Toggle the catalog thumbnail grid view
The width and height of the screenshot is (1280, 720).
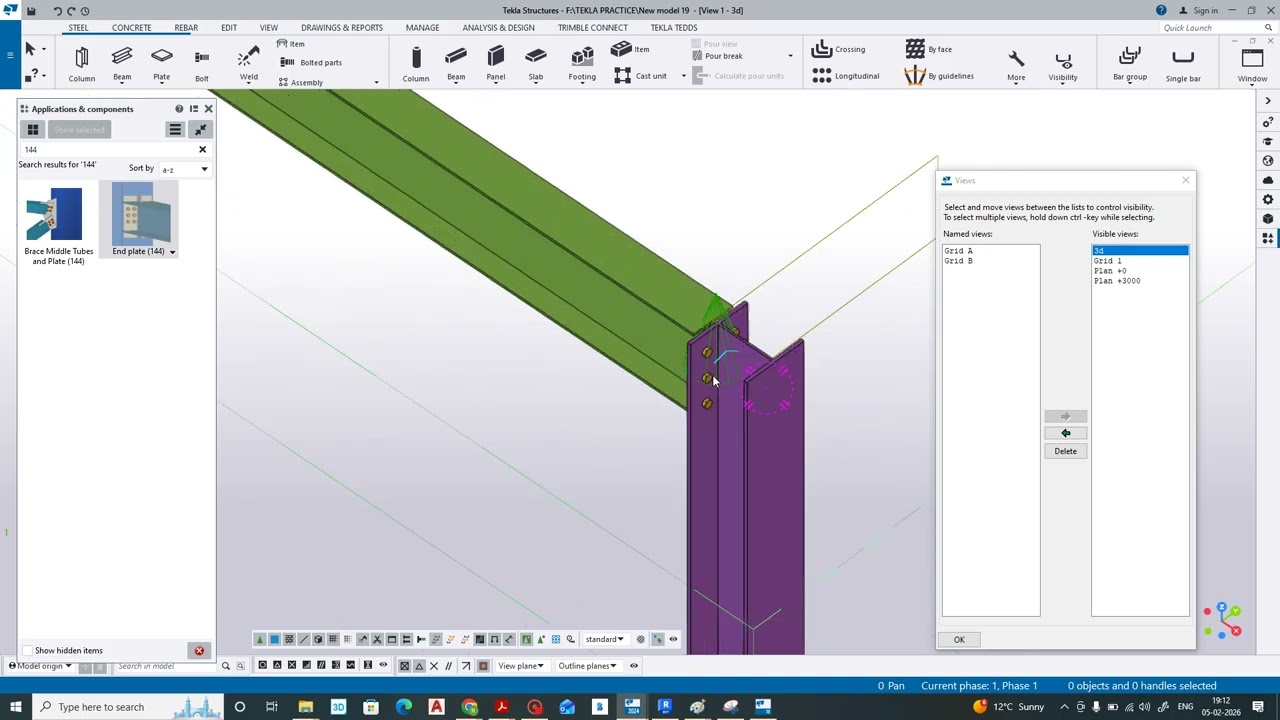point(33,129)
